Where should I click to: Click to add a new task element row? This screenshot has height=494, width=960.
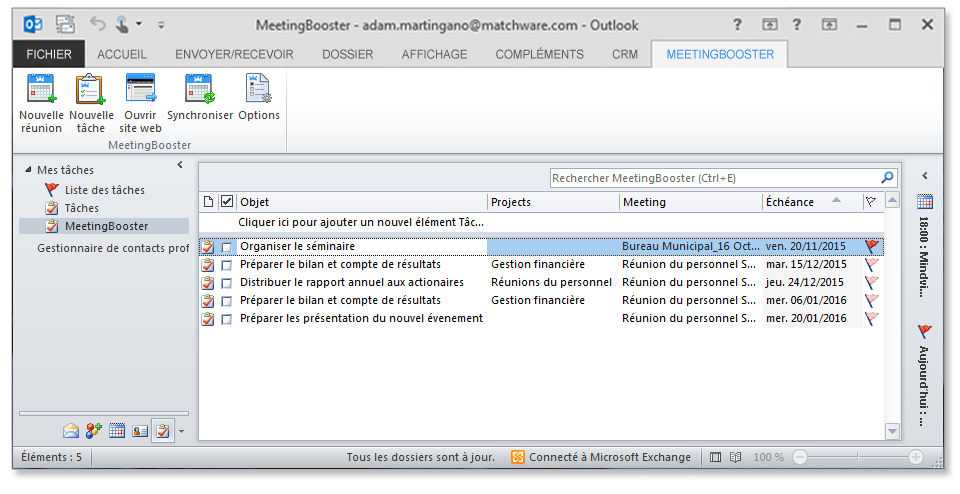[541, 222]
